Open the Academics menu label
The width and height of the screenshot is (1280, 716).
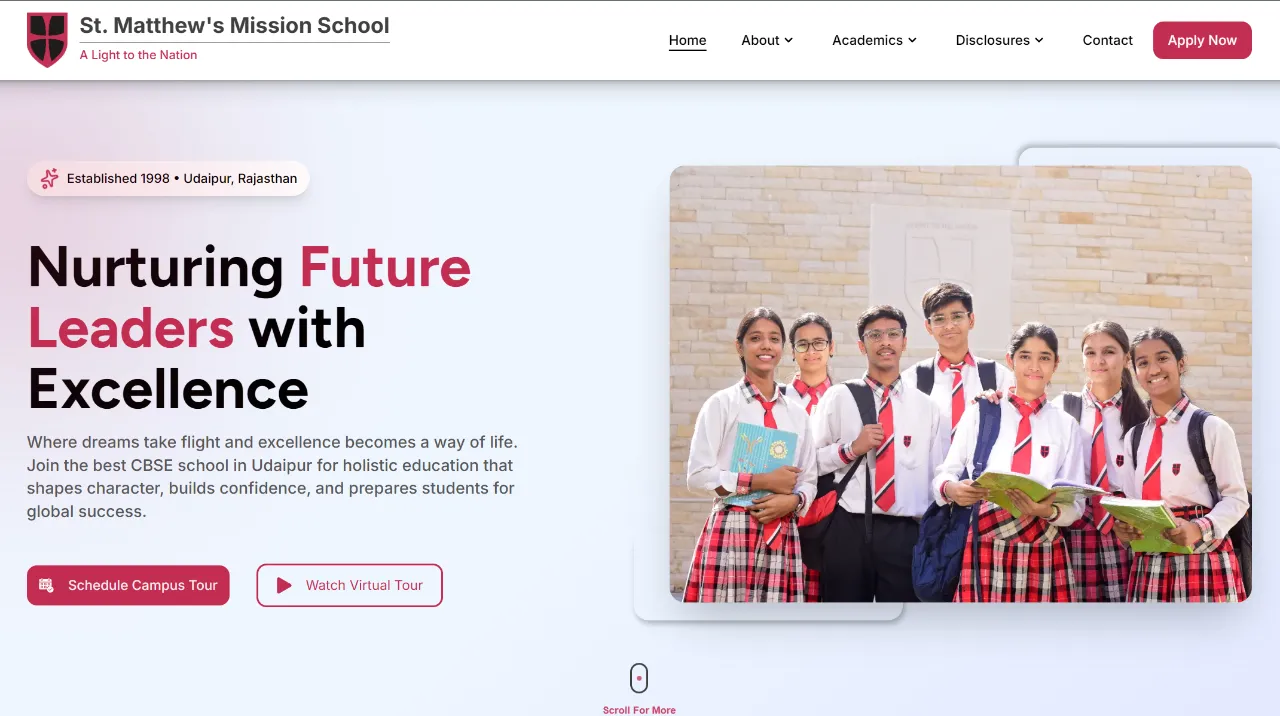click(x=867, y=40)
